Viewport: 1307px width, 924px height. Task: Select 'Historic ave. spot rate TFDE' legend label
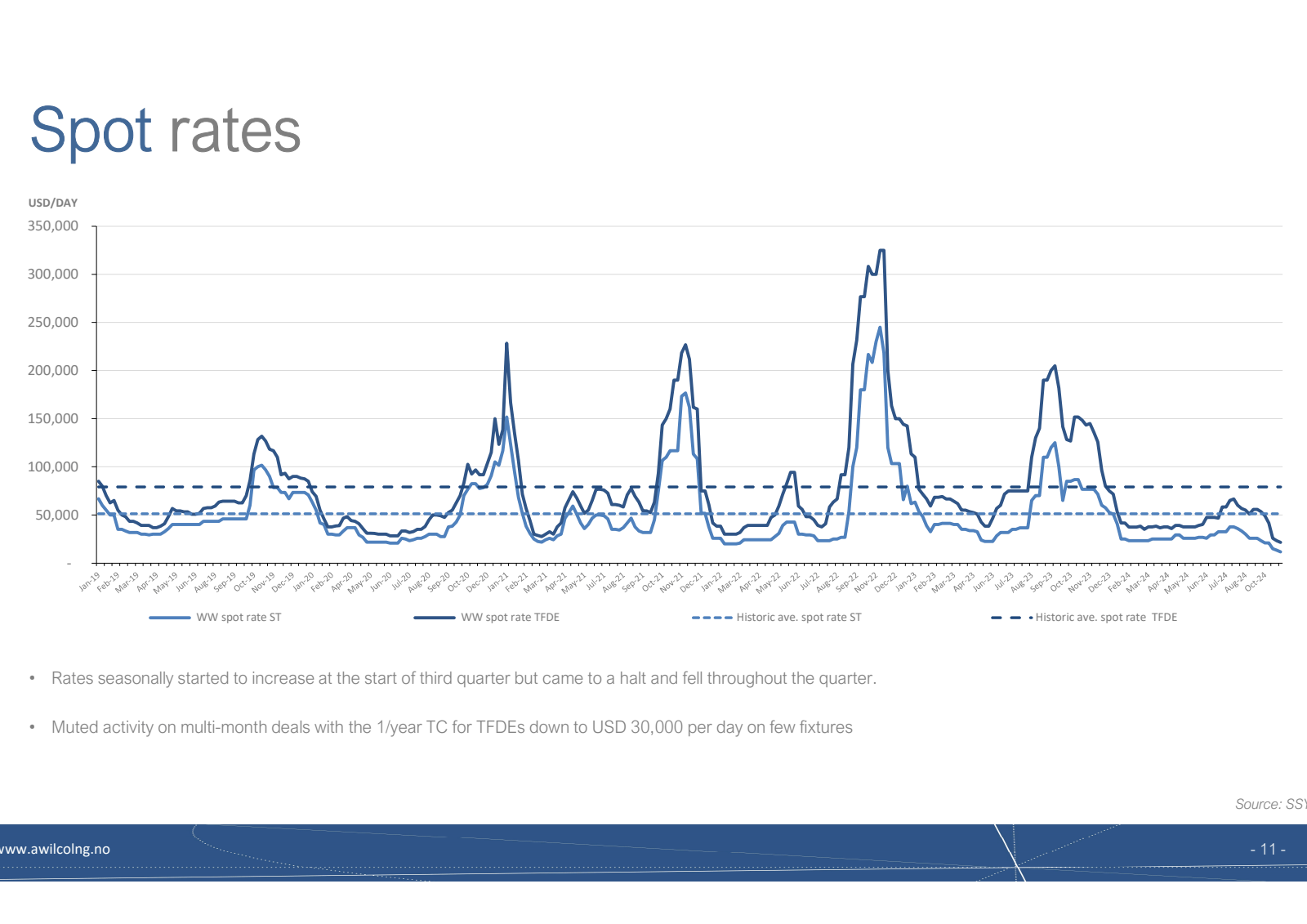pyautogui.click(x=1107, y=618)
